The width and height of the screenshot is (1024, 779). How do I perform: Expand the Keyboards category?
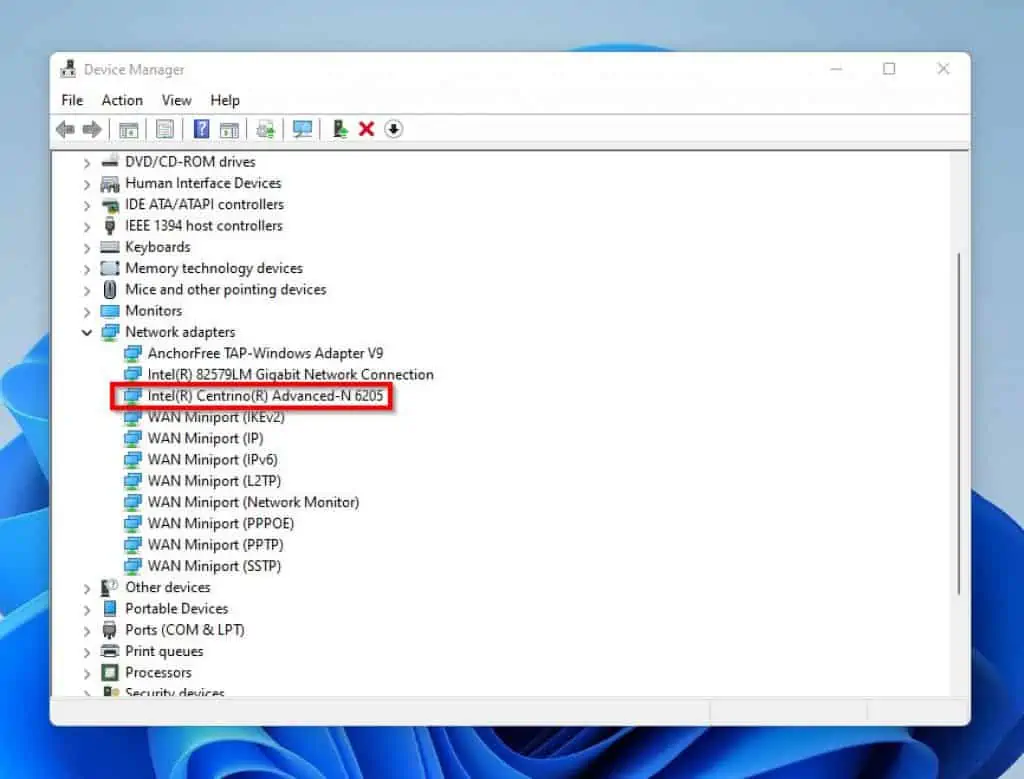coord(87,247)
